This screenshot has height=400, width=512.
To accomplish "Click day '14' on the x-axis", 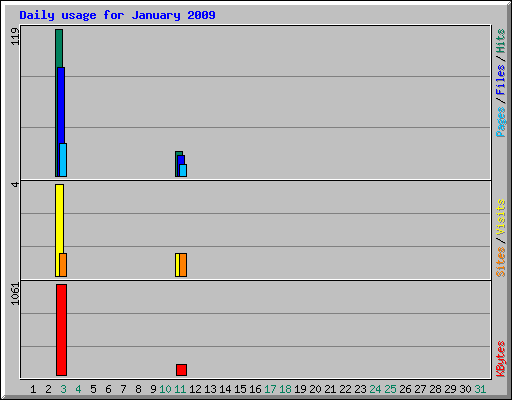I will click(x=225, y=389).
